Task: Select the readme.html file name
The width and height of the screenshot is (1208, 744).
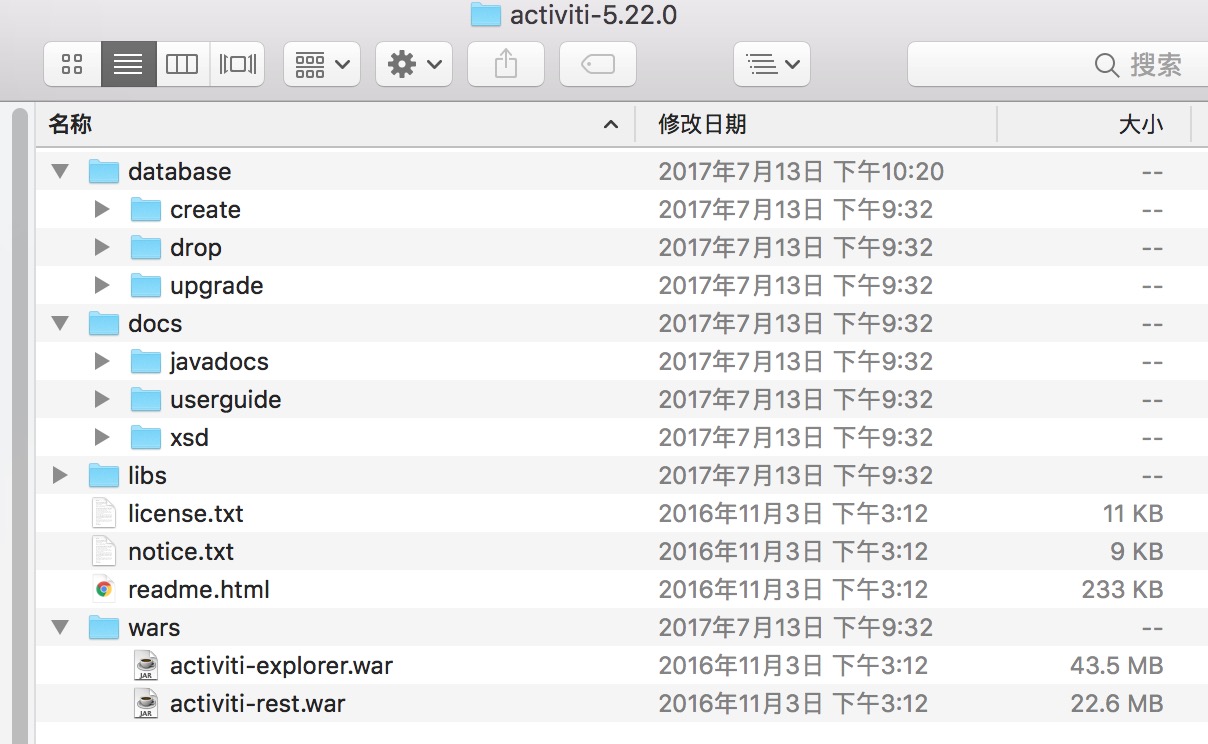Action: click(199, 590)
